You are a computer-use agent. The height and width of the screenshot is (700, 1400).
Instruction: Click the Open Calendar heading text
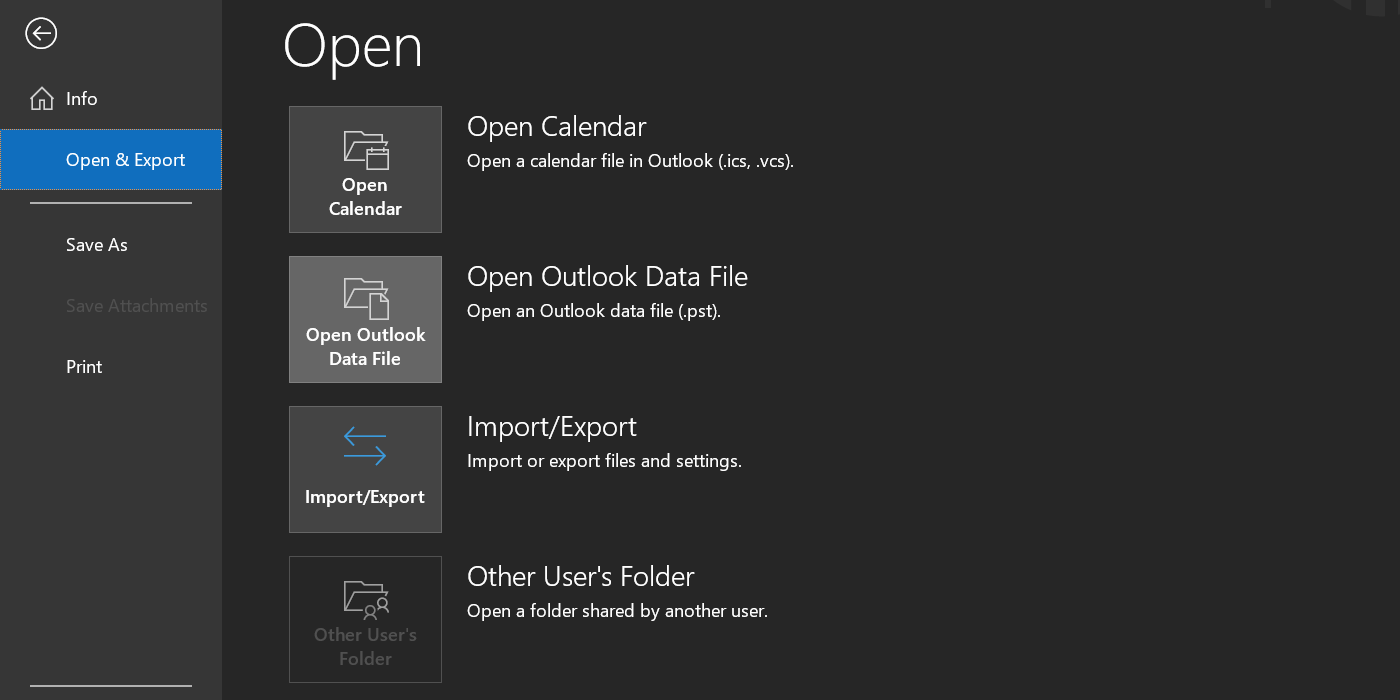click(557, 127)
